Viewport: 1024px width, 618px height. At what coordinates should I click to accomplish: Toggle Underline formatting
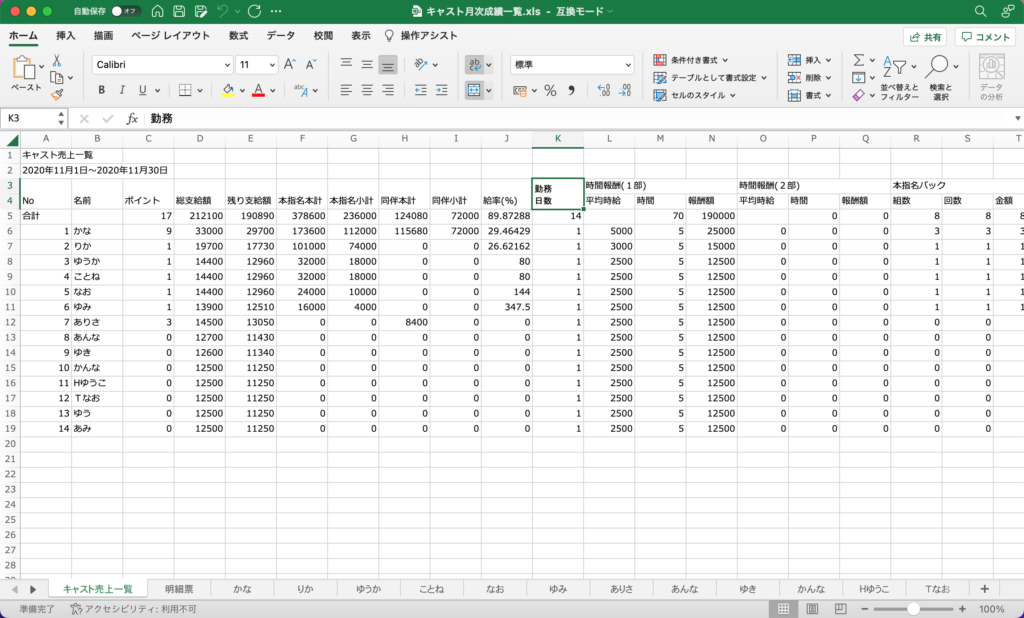[142, 90]
